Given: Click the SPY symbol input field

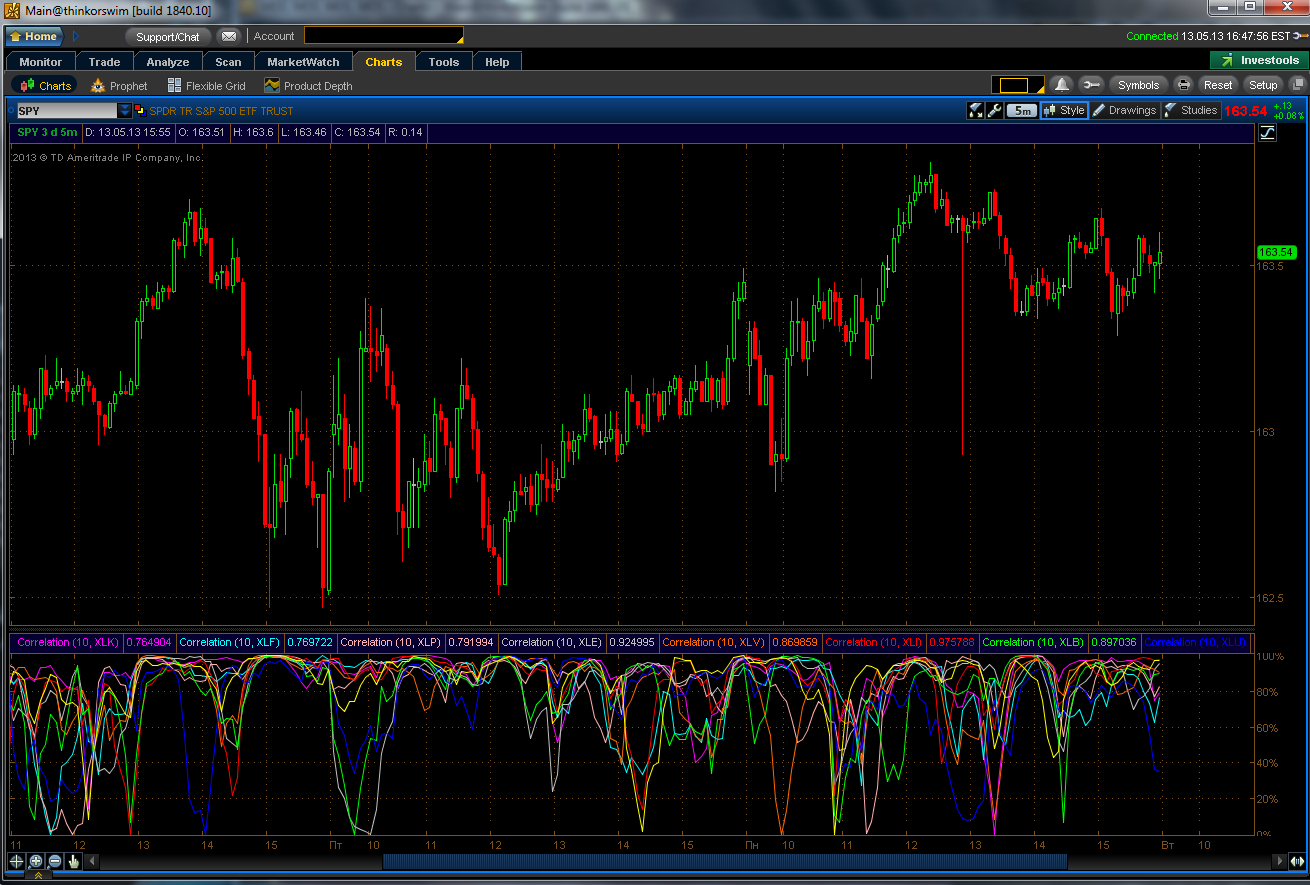Looking at the screenshot, I should click(67, 110).
